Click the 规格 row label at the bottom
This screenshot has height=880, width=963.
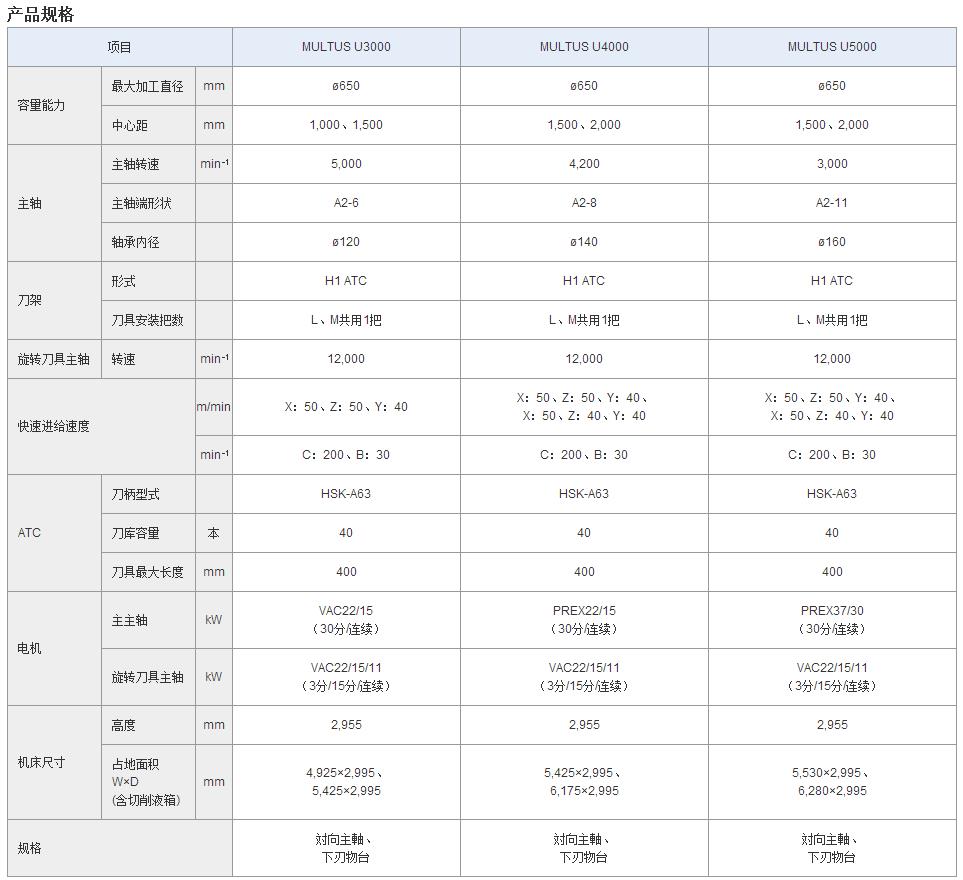29,848
